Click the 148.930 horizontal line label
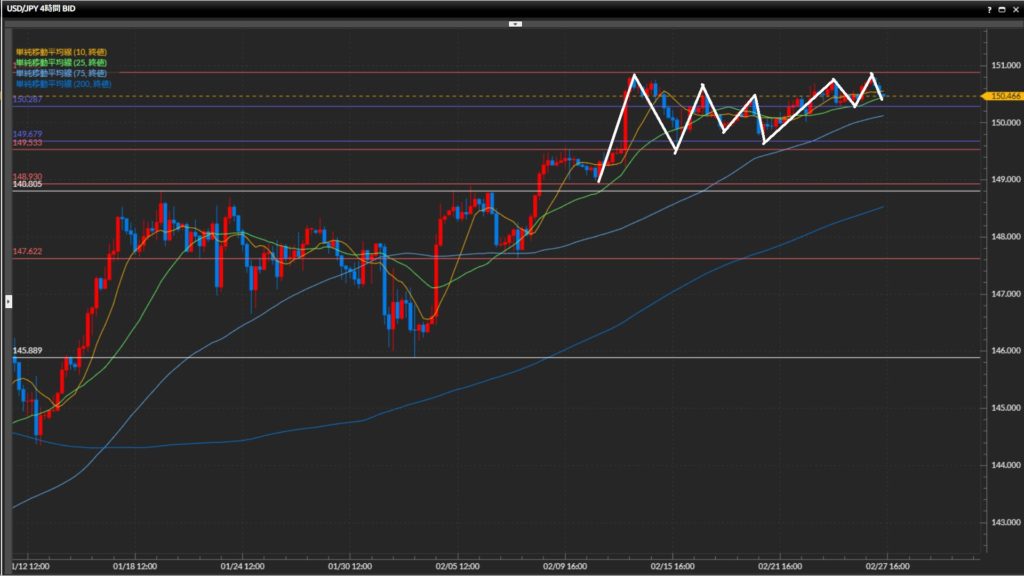 [27, 176]
